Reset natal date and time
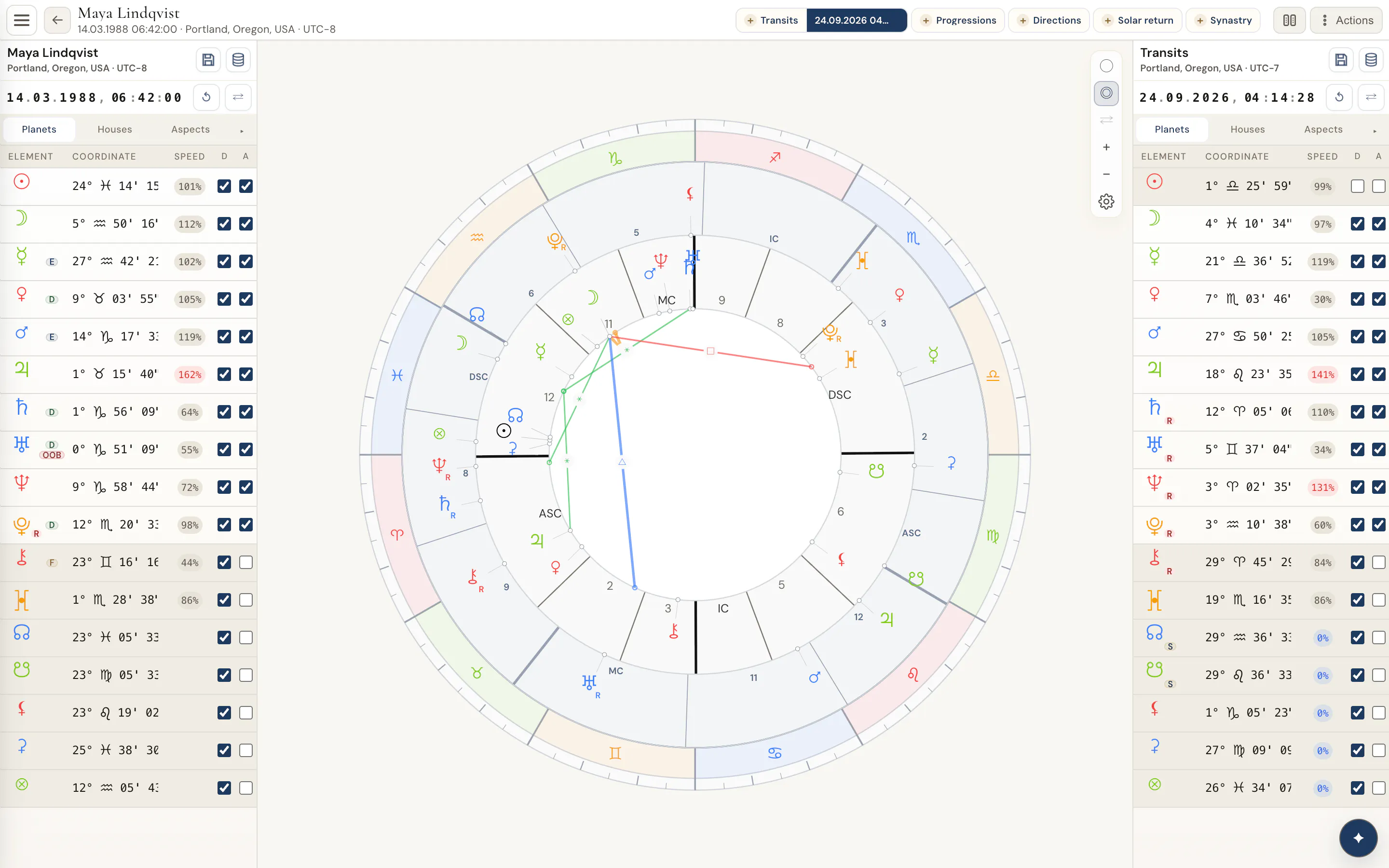 [x=206, y=97]
